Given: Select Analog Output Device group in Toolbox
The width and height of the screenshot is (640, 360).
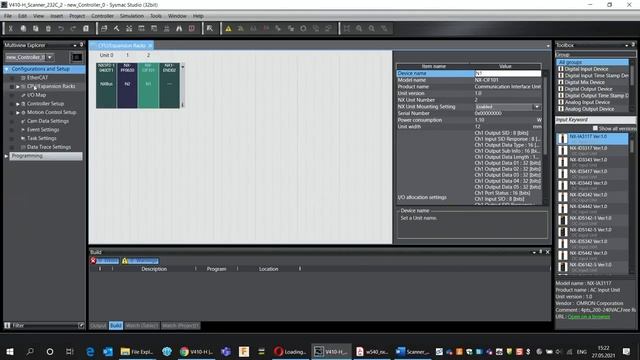Looking at the screenshot, I should (x=589, y=109).
